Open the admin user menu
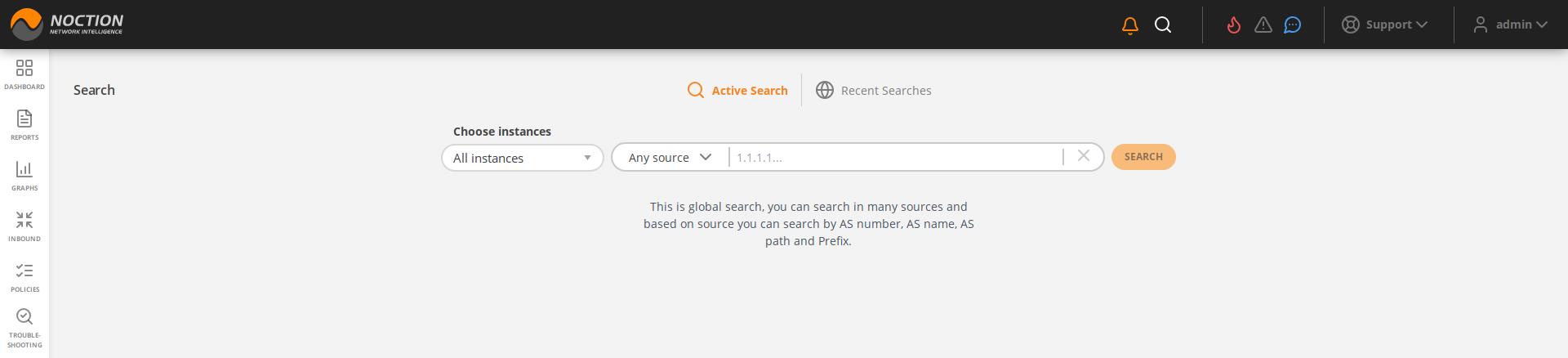Image resolution: width=1568 pixels, height=358 pixels. (x=1511, y=25)
